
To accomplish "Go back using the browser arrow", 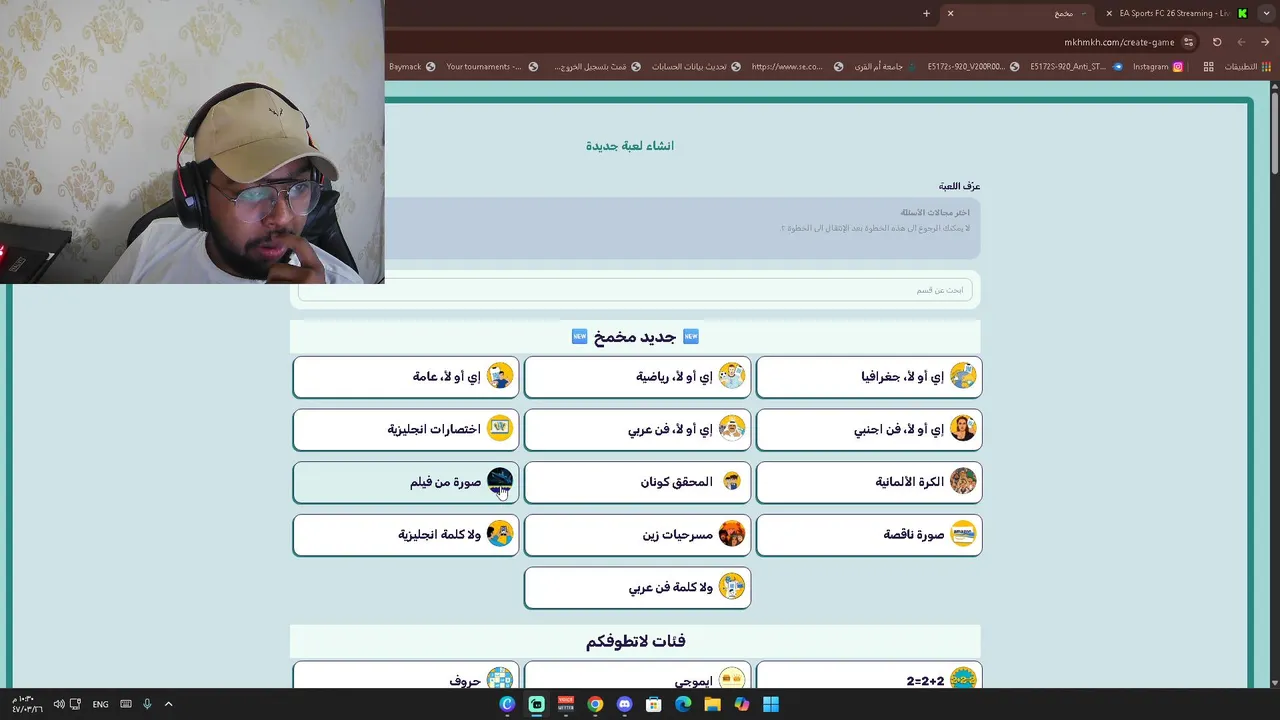I will [1265, 42].
